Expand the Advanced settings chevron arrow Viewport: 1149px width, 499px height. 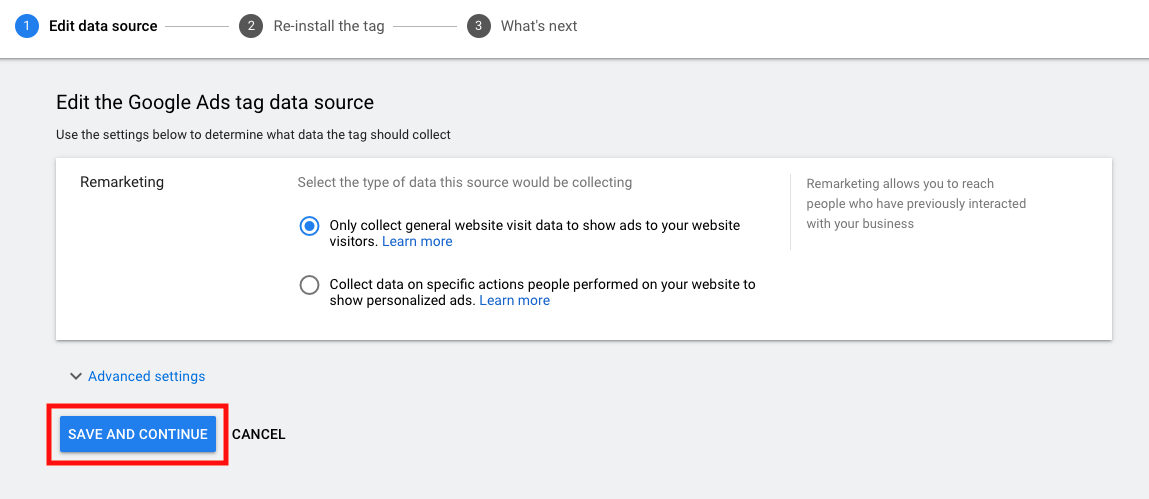75,376
